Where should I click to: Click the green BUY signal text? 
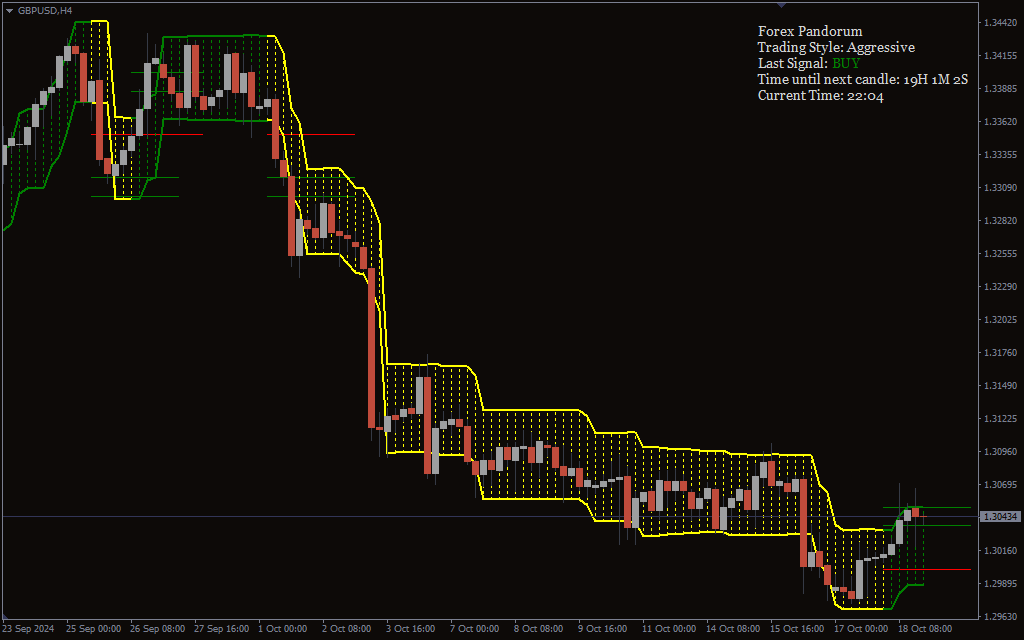tap(846, 63)
